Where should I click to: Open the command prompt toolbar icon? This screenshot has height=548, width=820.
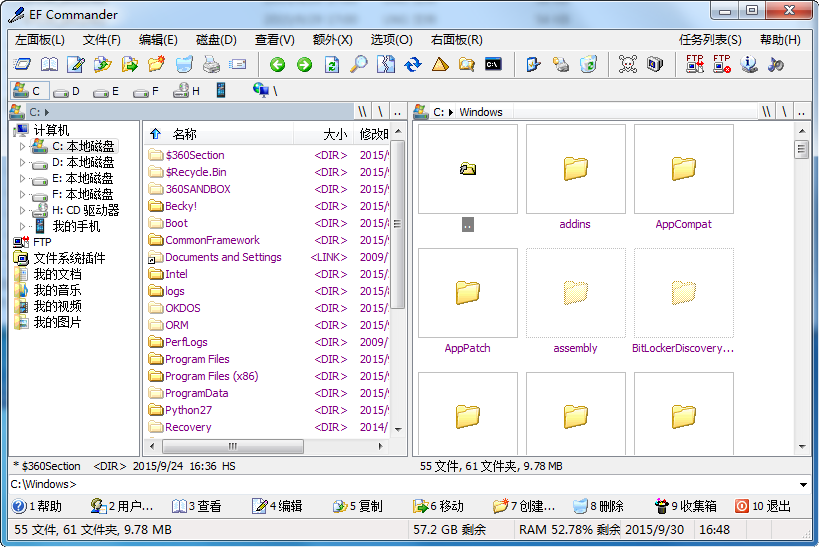(x=493, y=65)
